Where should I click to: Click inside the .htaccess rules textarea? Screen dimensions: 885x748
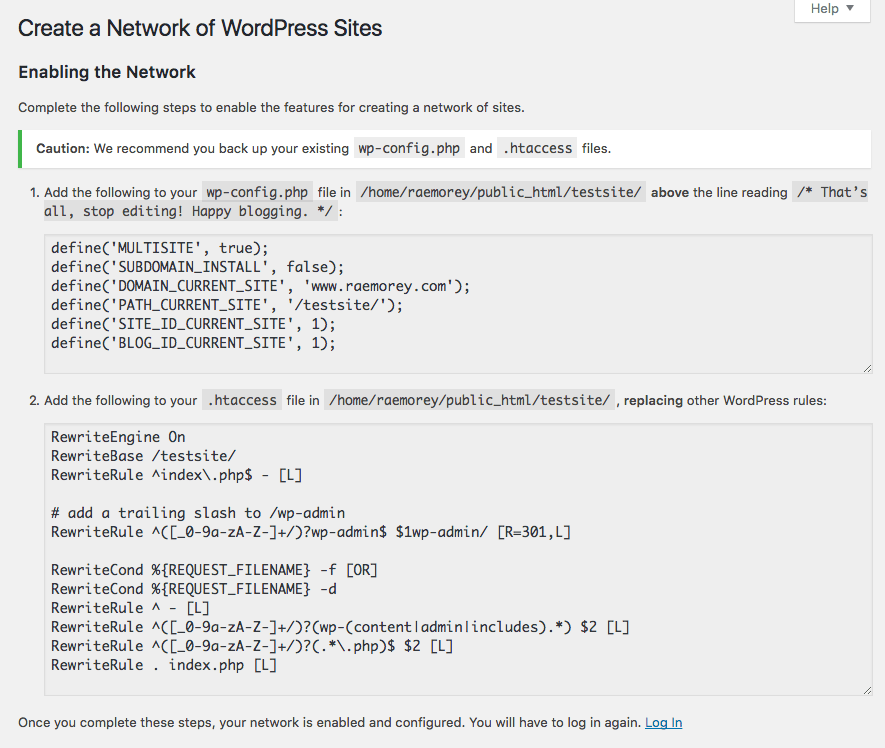pyautogui.click(x=458, y=559)
